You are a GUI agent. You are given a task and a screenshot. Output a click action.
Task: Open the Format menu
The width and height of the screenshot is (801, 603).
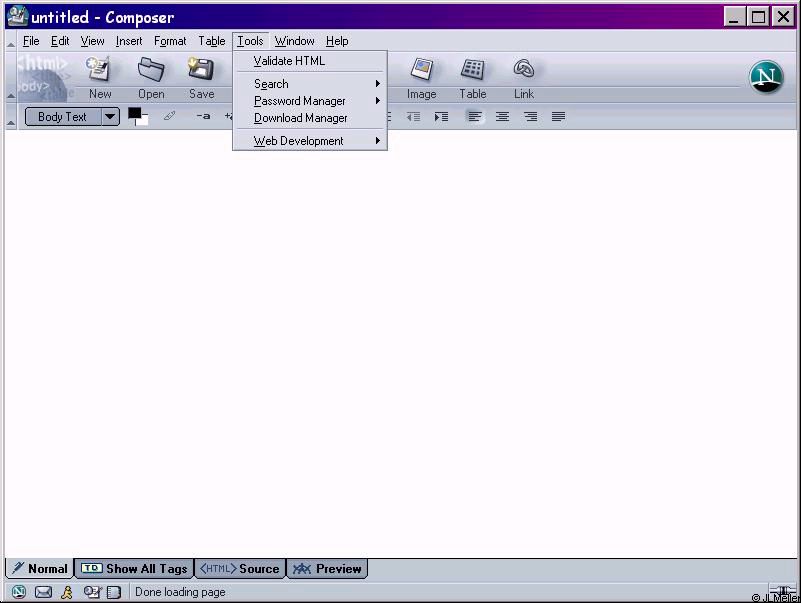[x=170, y=41]
